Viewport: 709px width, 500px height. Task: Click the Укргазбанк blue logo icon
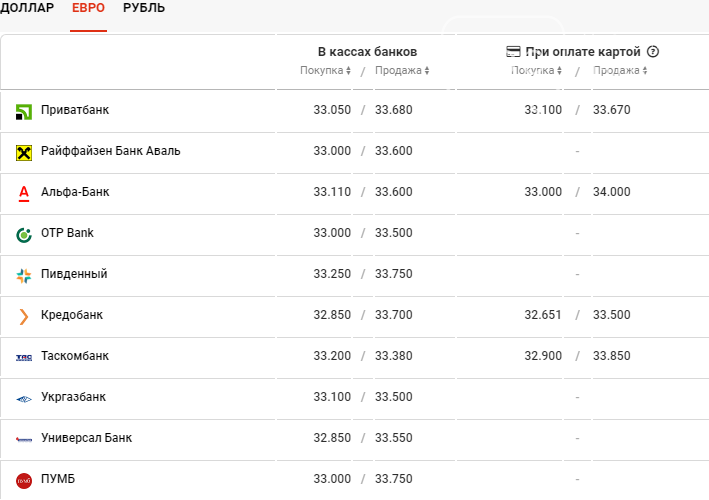point(24,399)
